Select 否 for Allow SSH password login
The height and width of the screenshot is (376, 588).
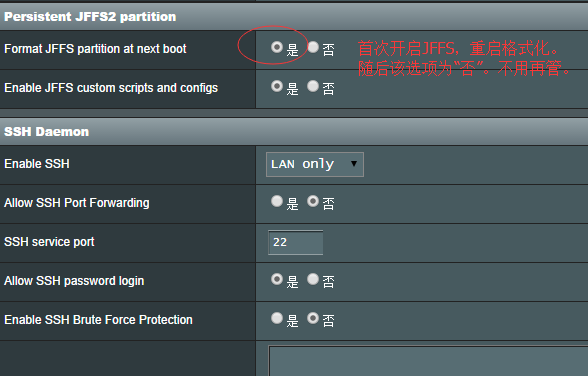pos(313,279)
